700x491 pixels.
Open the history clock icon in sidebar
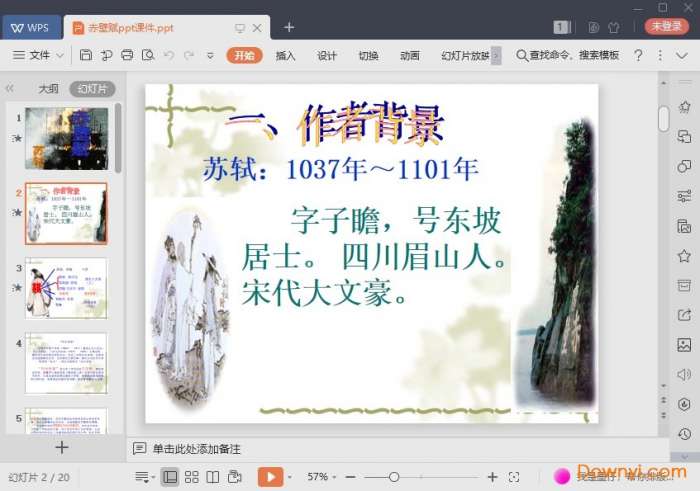(x=684, y=433)
